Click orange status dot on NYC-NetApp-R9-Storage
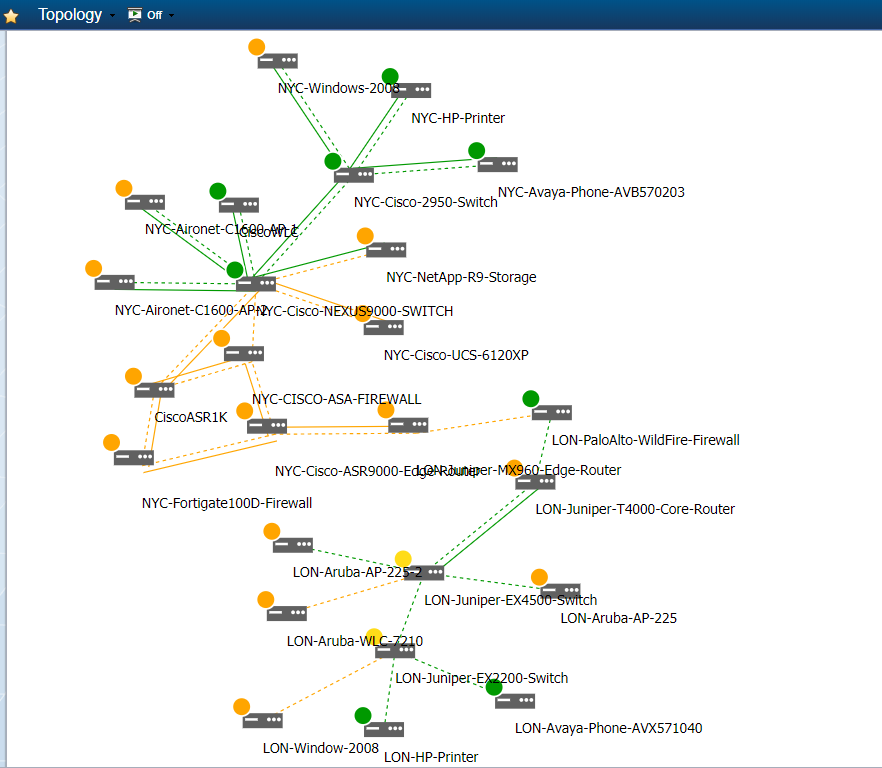 pyautogui.click(x=365, y=236)
